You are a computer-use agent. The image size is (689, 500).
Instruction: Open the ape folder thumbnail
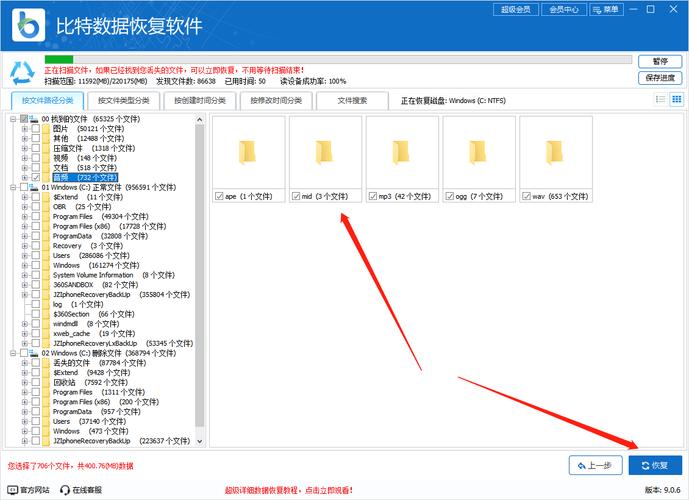(248, 152)
